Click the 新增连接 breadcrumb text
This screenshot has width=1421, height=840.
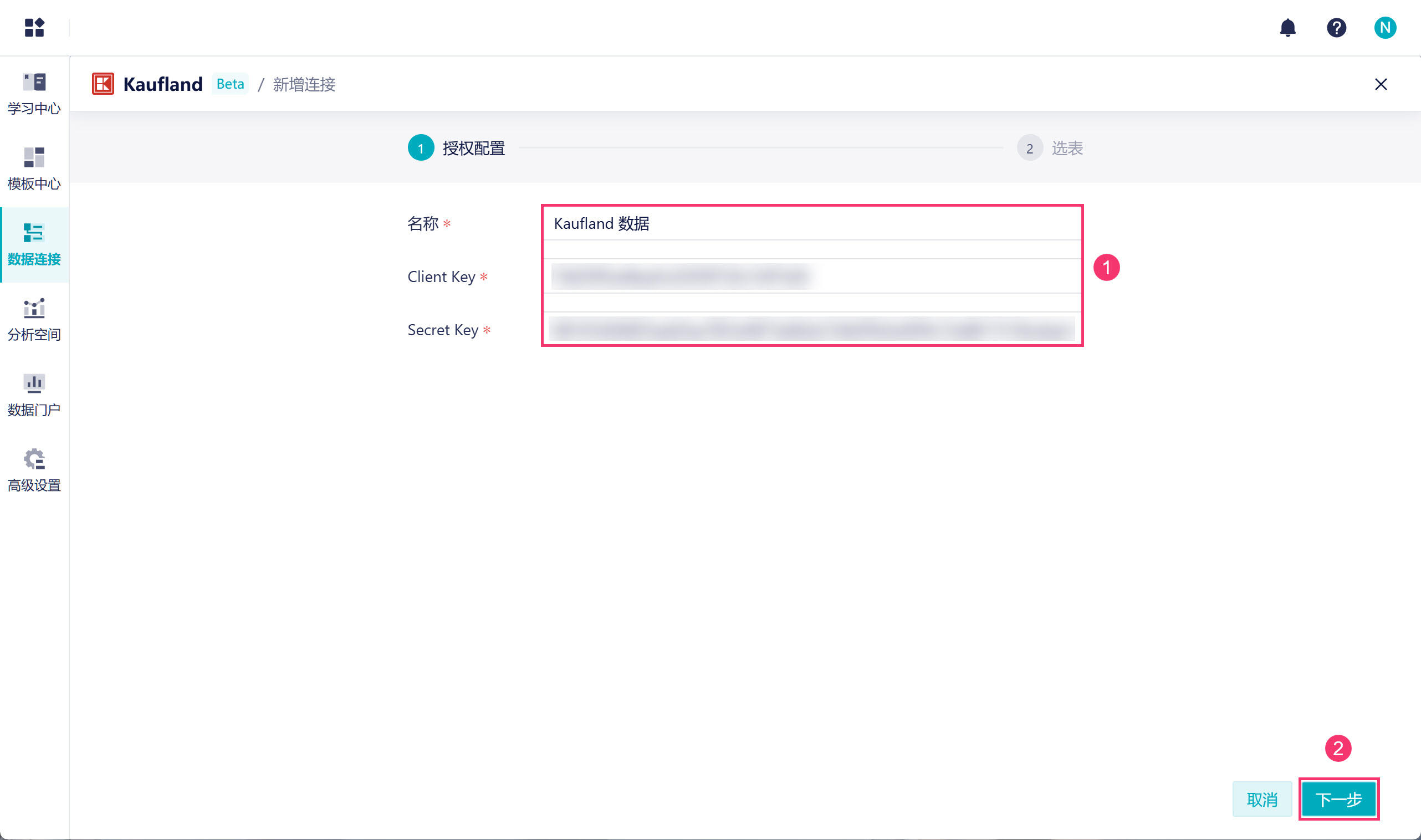304,84
